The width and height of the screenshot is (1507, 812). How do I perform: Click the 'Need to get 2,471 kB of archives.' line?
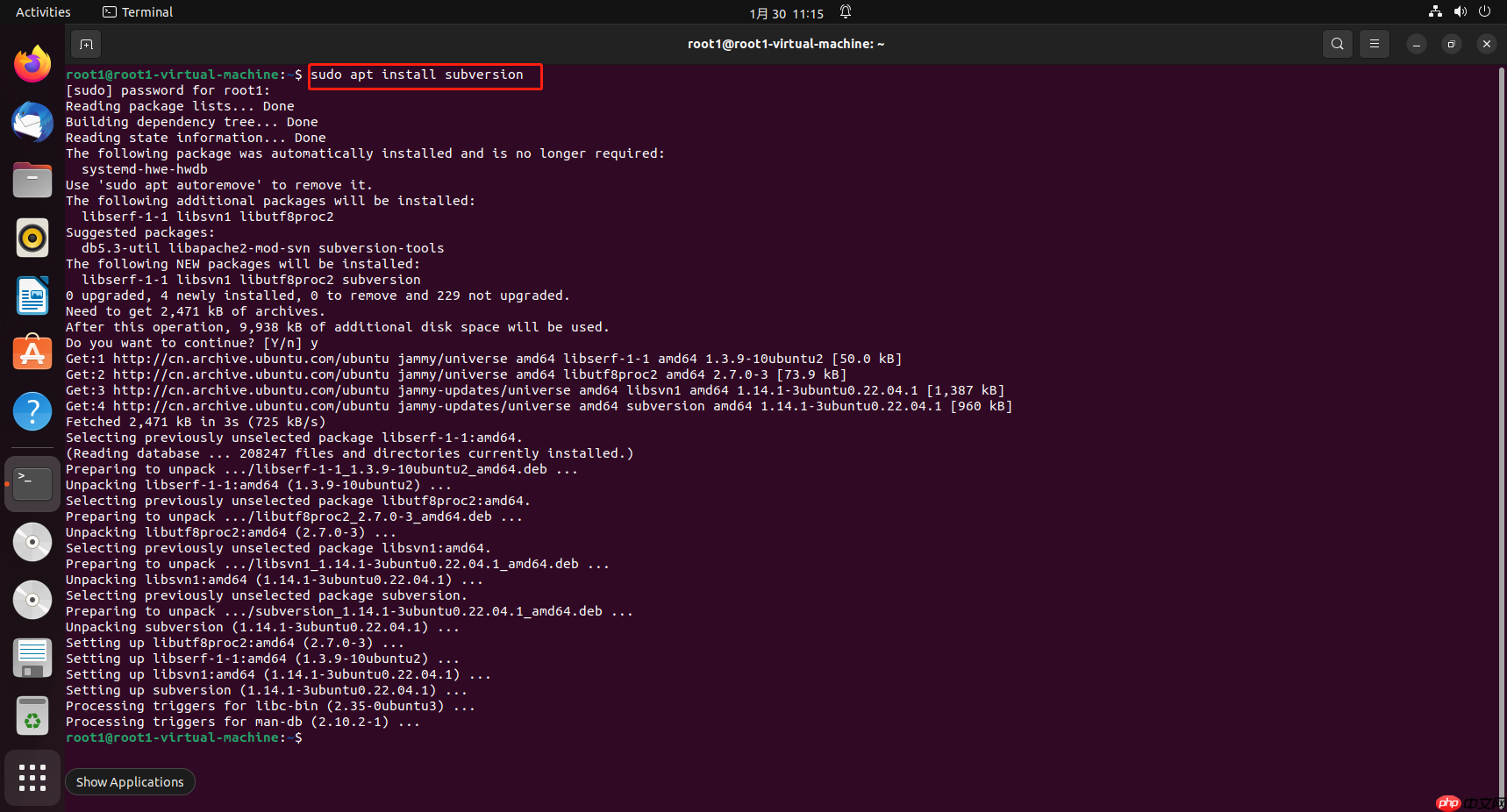pyautogui.click(x=196, y=312)
